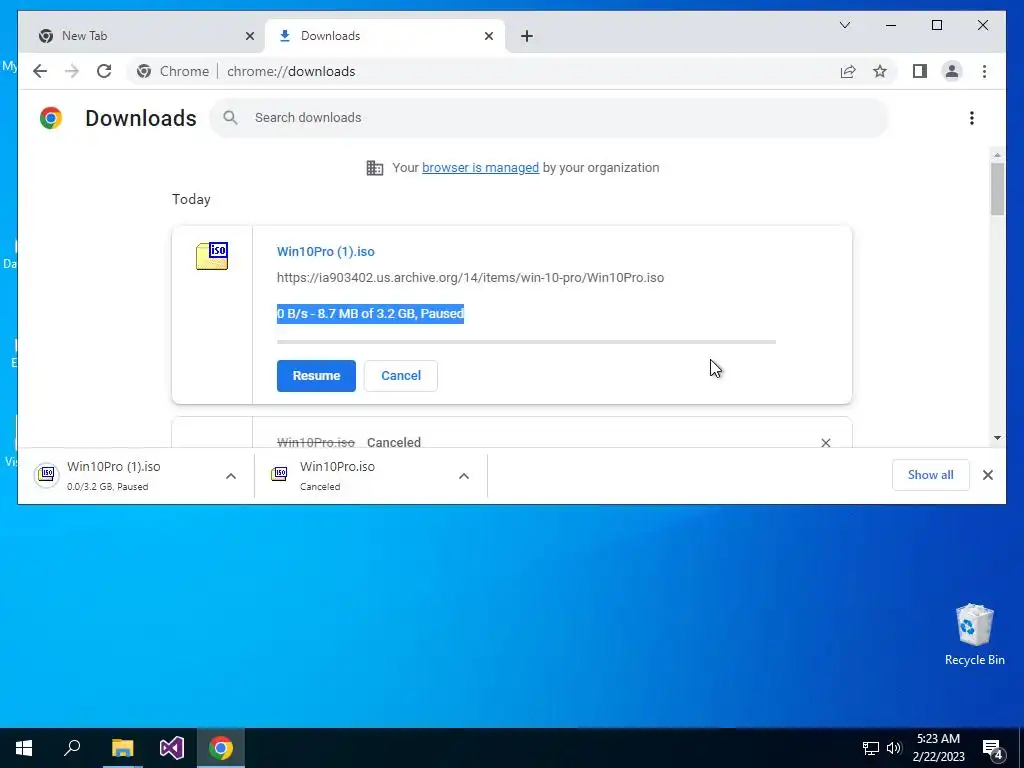Expand options for canceled Win10Pro.iso shelf item

tap(464, 476)
